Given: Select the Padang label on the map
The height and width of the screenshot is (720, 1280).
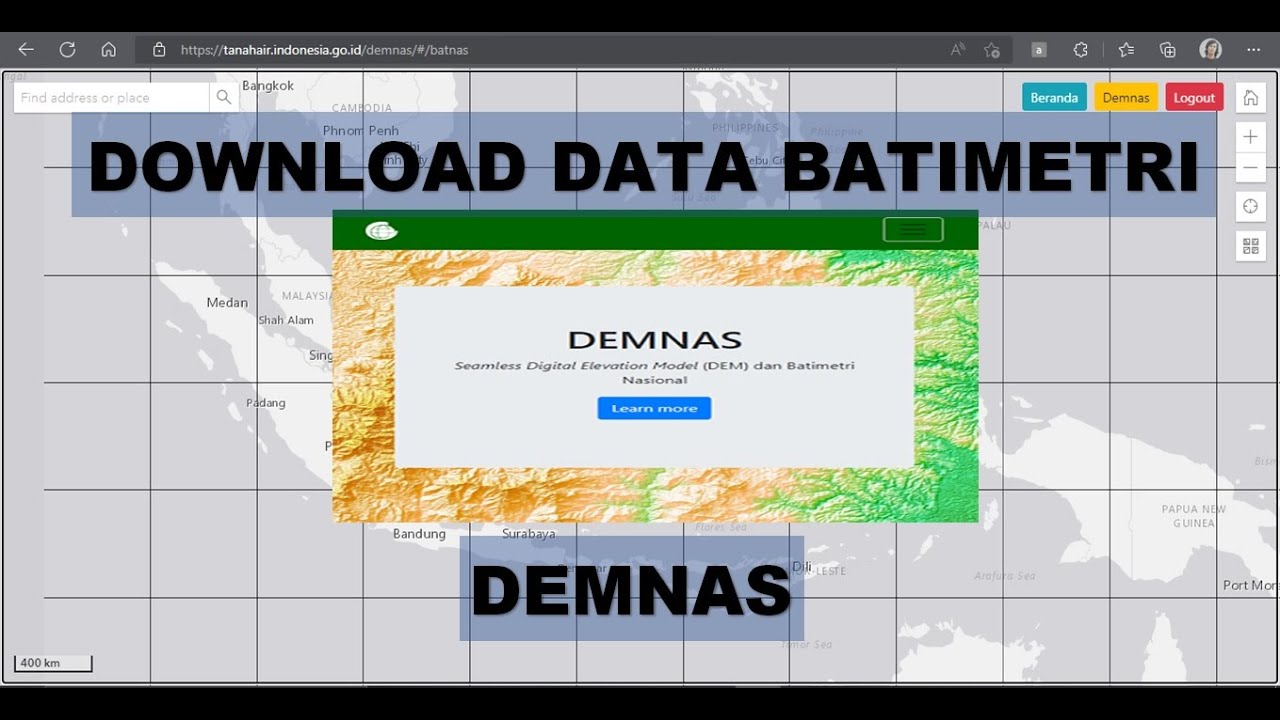Looking at the screenshot, I should (x=266, y=403).
